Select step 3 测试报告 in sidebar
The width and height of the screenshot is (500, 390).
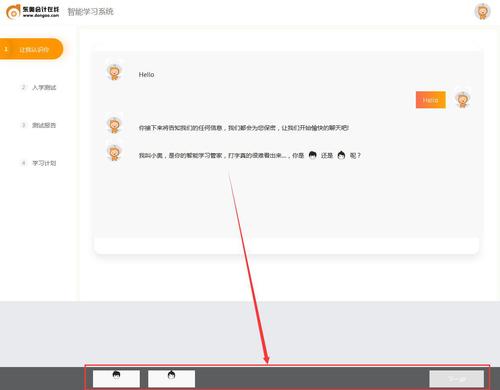[39, 125]
